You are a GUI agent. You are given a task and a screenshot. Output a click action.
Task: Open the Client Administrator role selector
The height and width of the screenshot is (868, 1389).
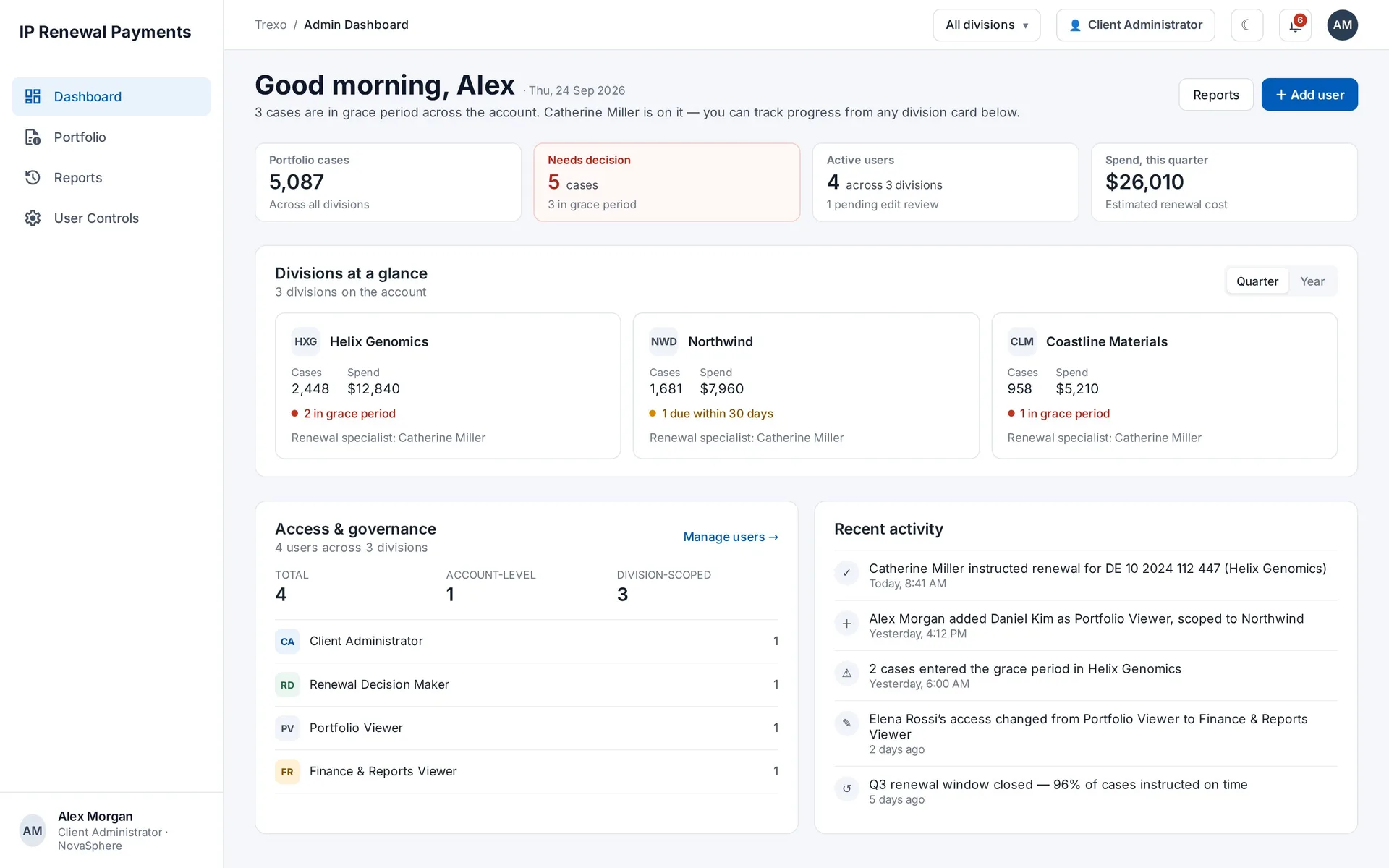(x=1135, y=25)
